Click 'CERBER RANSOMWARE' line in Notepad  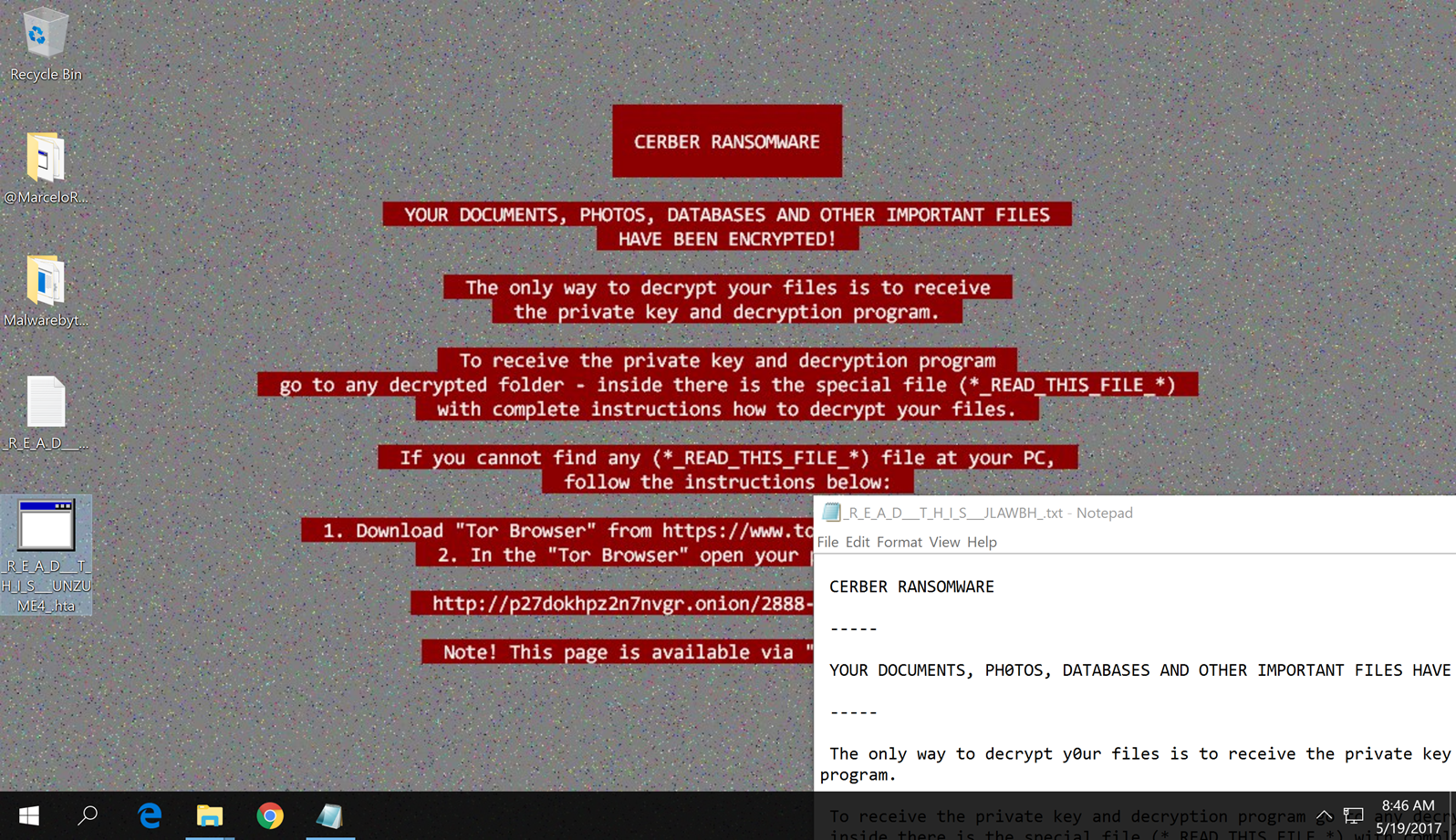click(x=911, y=586)
